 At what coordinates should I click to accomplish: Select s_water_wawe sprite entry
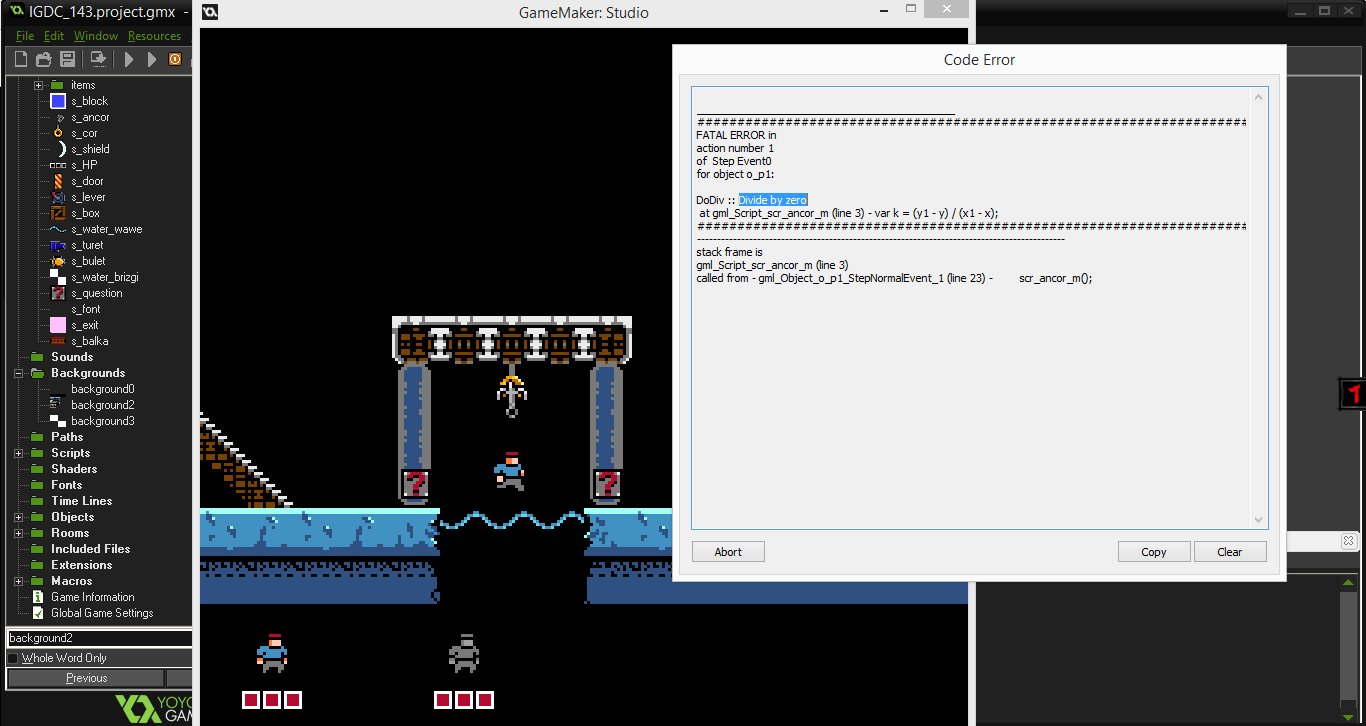(x=107, y=229)
